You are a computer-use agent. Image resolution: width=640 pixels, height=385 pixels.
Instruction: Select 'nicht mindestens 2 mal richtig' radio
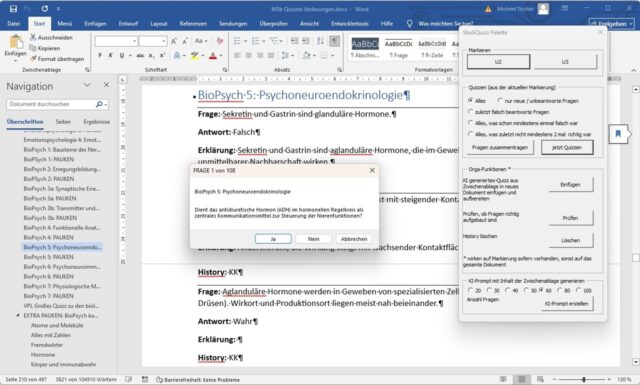[x=471, y=134]
